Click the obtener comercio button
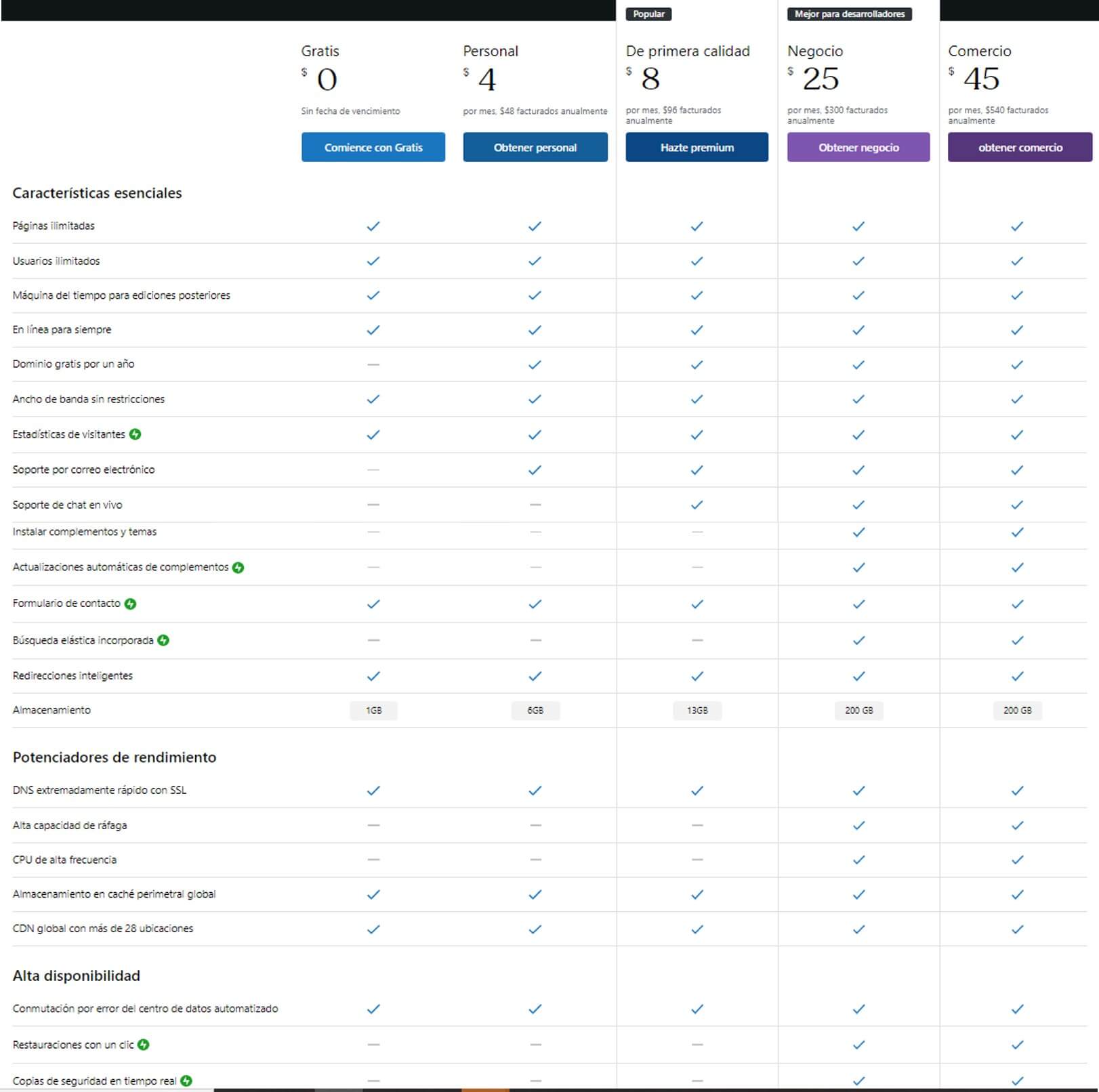The width and height of the screenshot is (1099, 1092). (x=1019, y=147)
